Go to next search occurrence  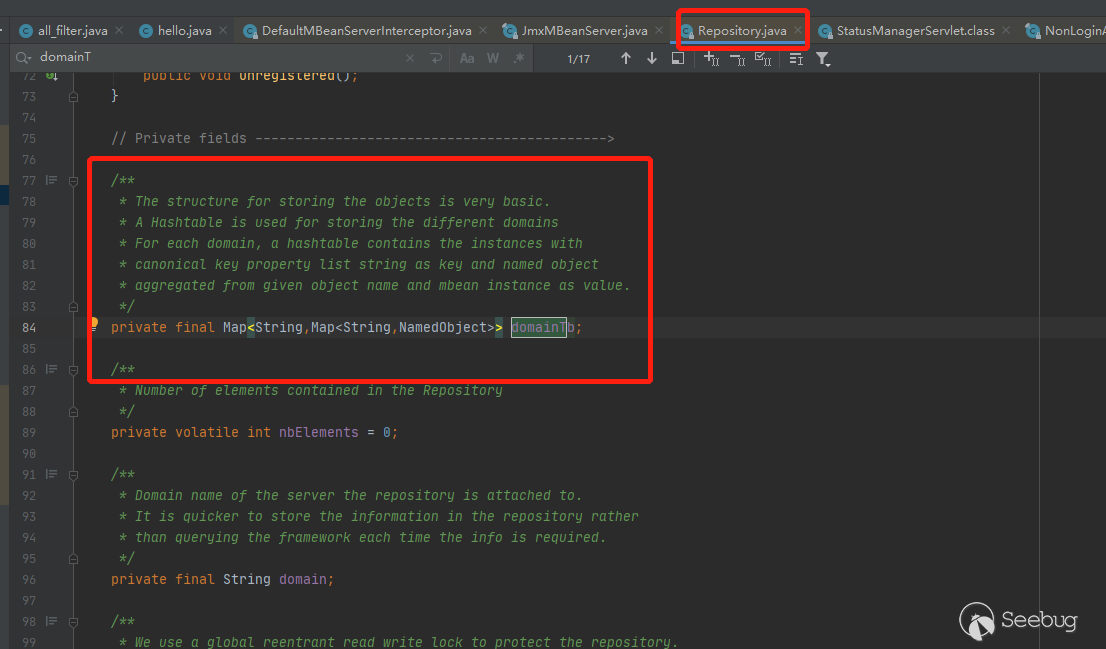point(652,59)
